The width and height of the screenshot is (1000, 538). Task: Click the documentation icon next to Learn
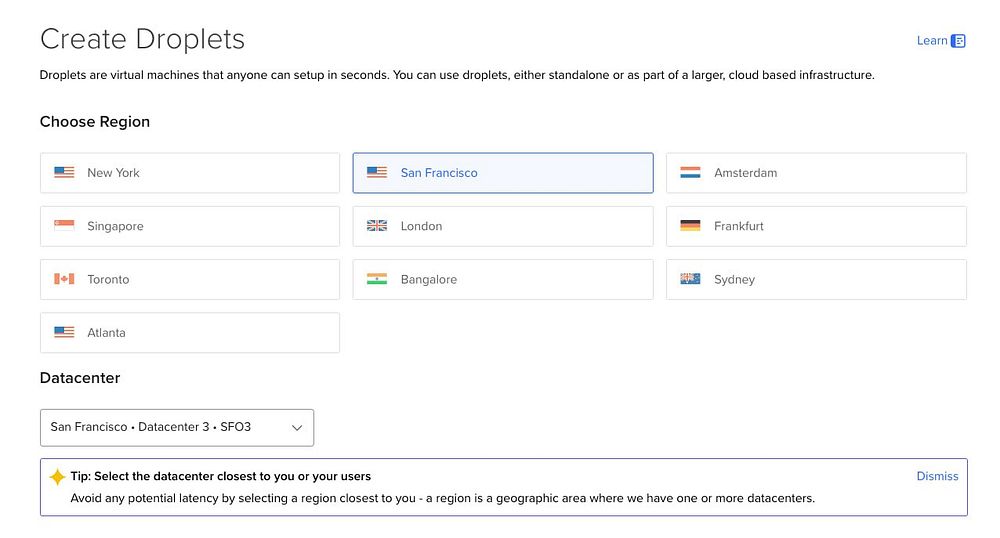click(x=958, y=41)
